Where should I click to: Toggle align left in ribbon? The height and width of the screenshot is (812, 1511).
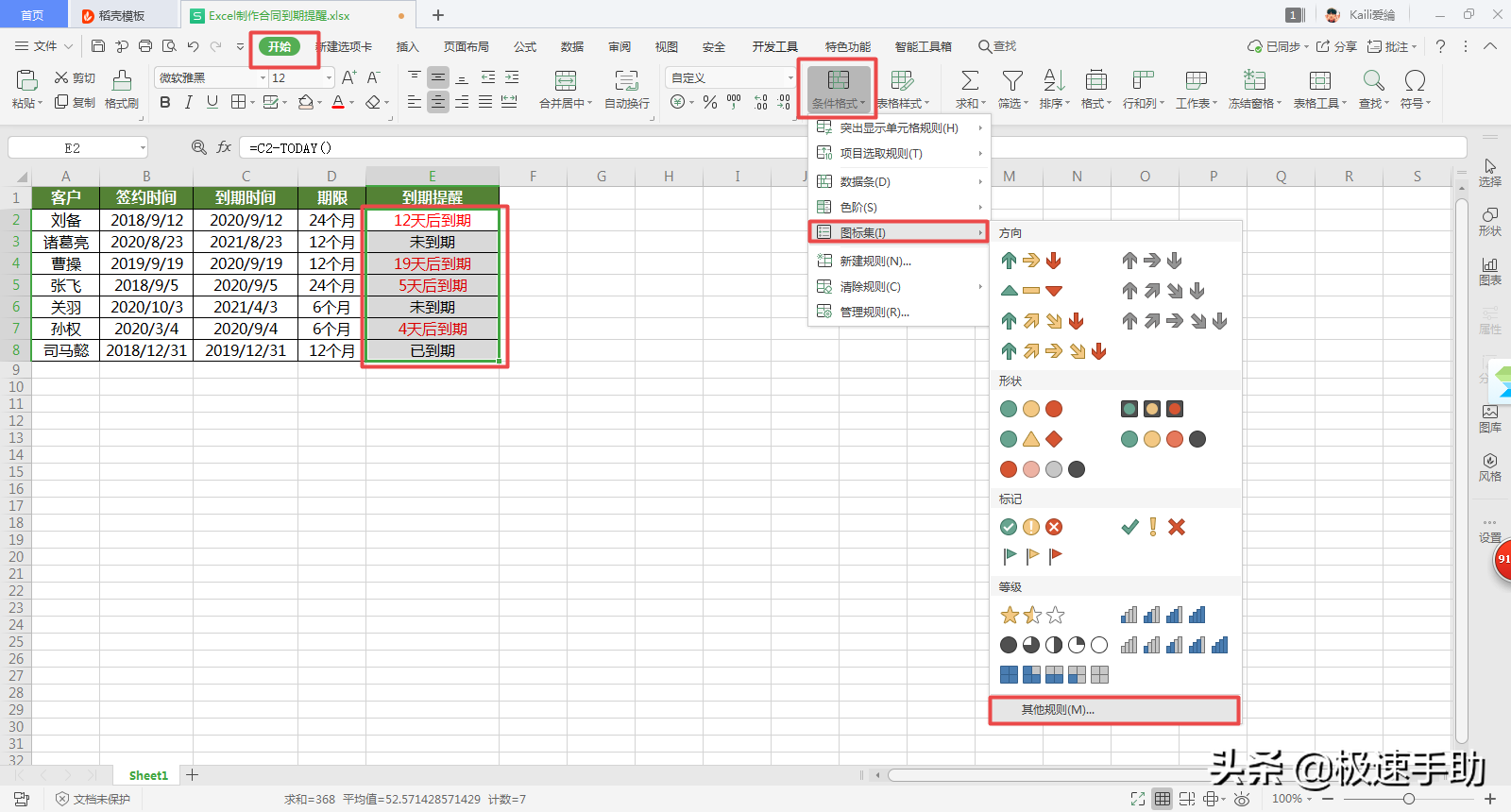(415, 102)
